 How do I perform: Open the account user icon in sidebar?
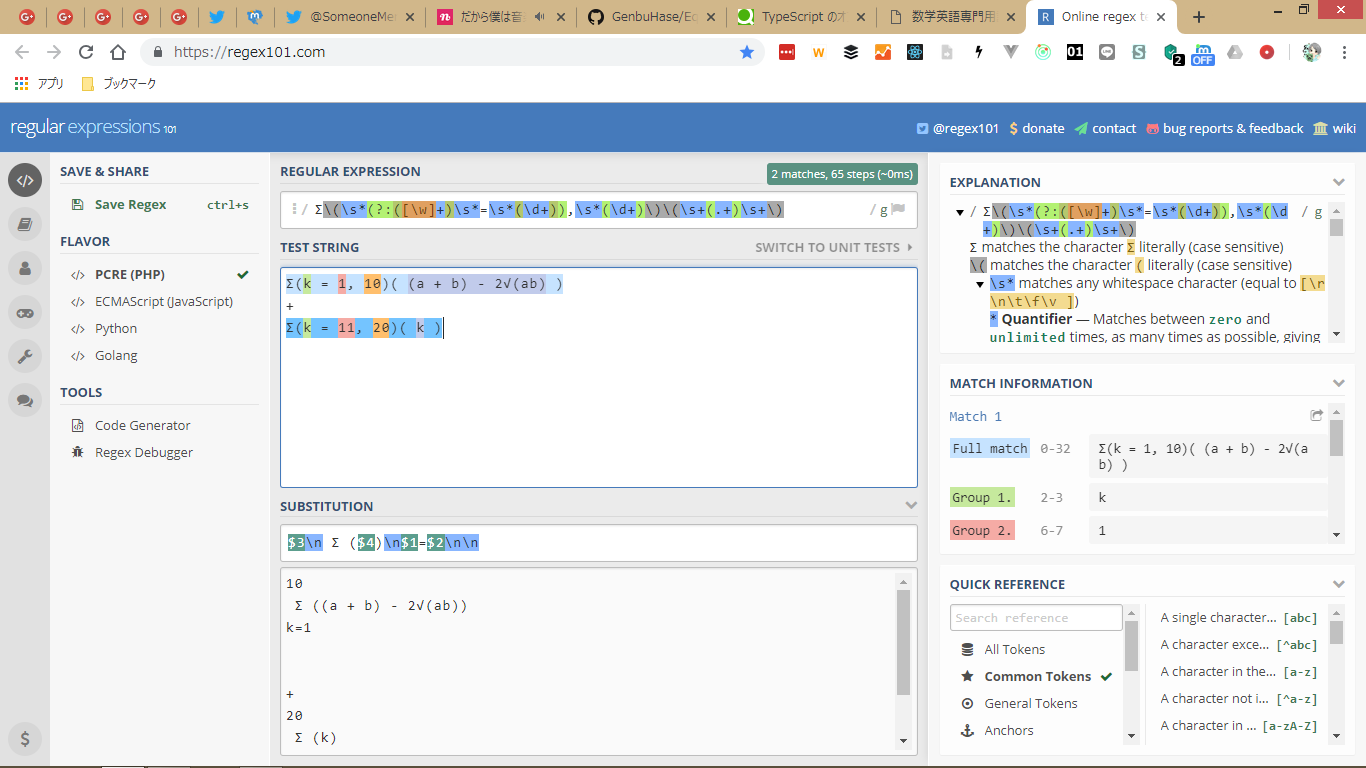(25, 269)
